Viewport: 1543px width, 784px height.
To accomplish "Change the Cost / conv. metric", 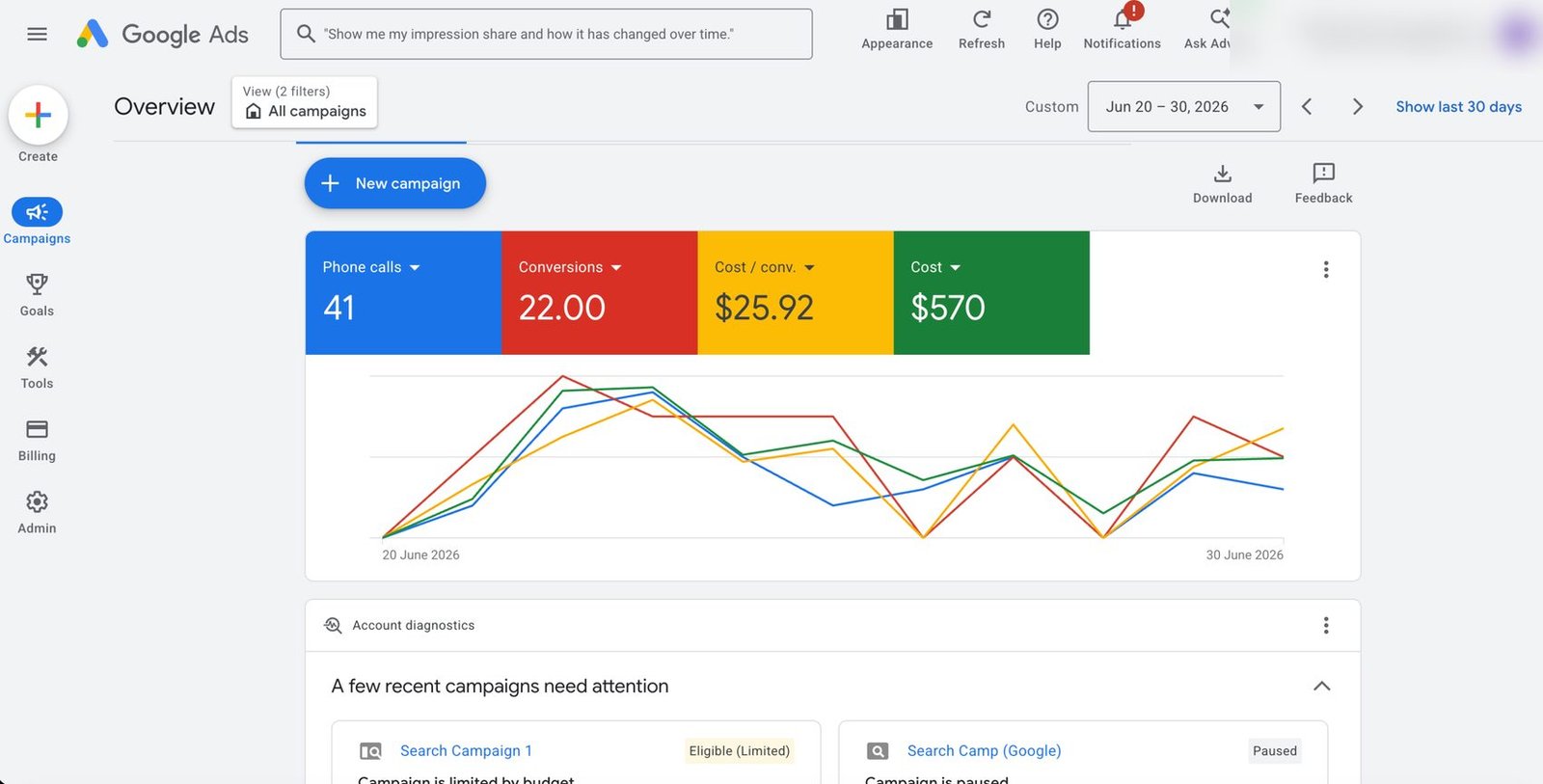I will tap(765, 267).
